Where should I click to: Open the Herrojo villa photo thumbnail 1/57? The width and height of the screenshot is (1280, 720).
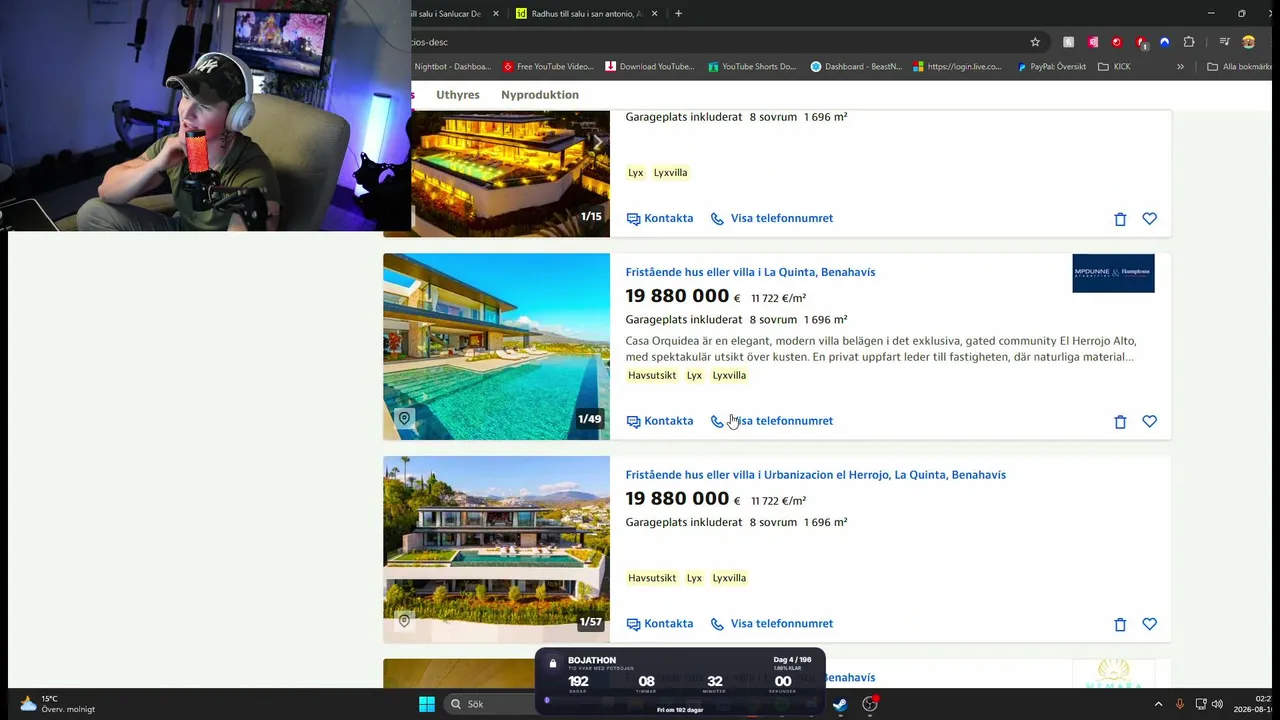pyautogui.click(x=496, y=549)
